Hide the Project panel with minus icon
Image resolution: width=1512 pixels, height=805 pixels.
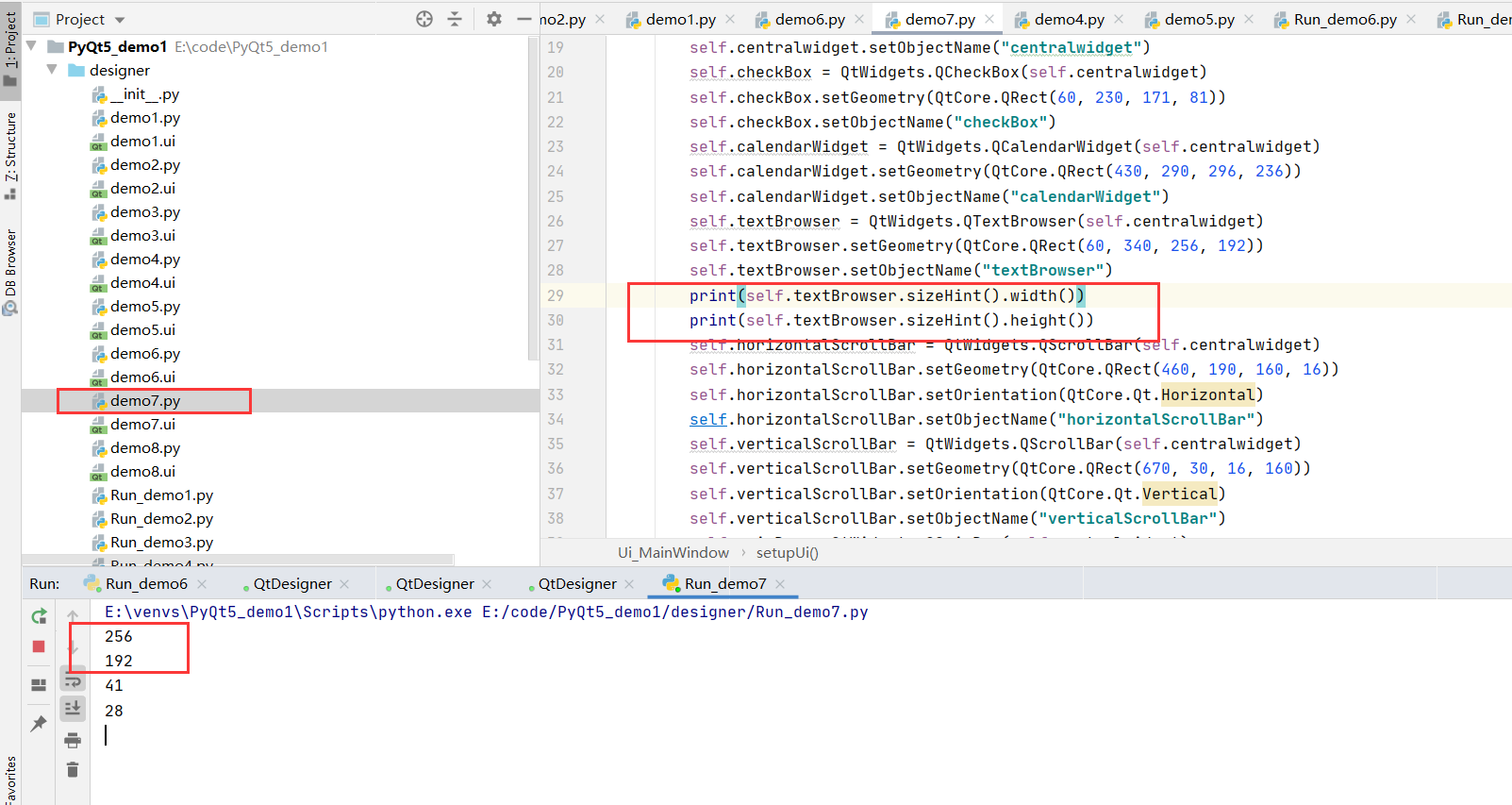click(524, 19)
